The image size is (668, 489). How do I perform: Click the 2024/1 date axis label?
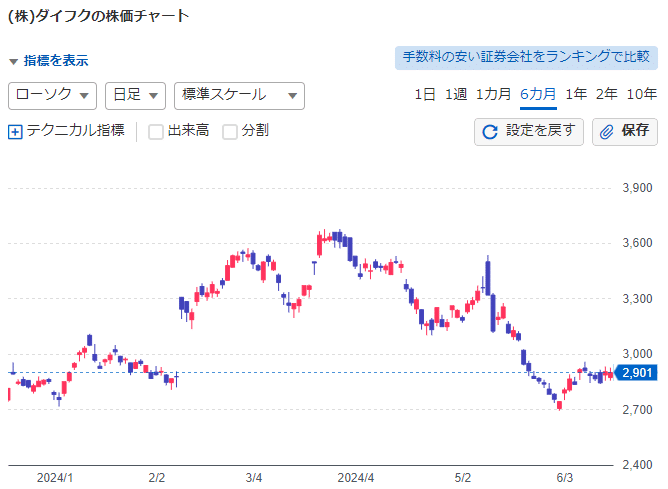click(x=55, y=478)
